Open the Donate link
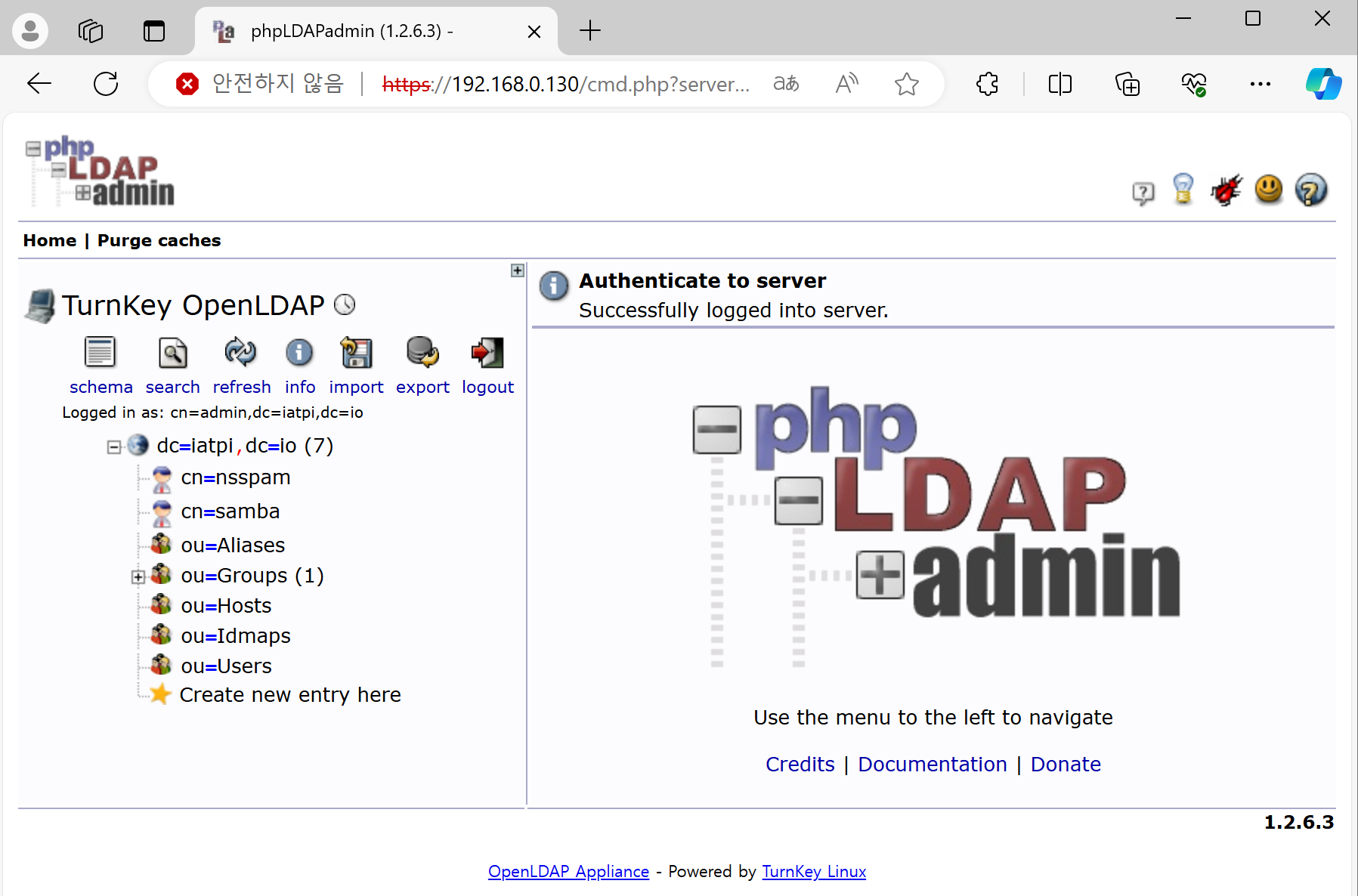This screenshot has width=1358, height=896. (x=1066, y=764)
